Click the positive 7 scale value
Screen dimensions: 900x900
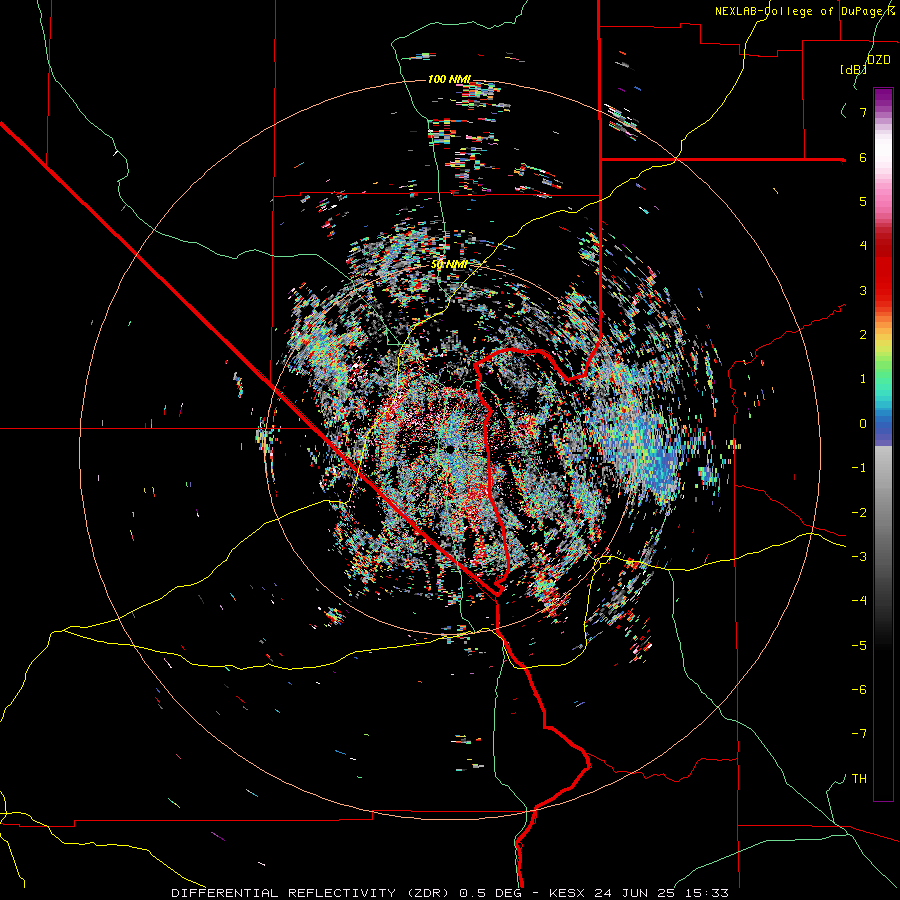tap(863, 112)
